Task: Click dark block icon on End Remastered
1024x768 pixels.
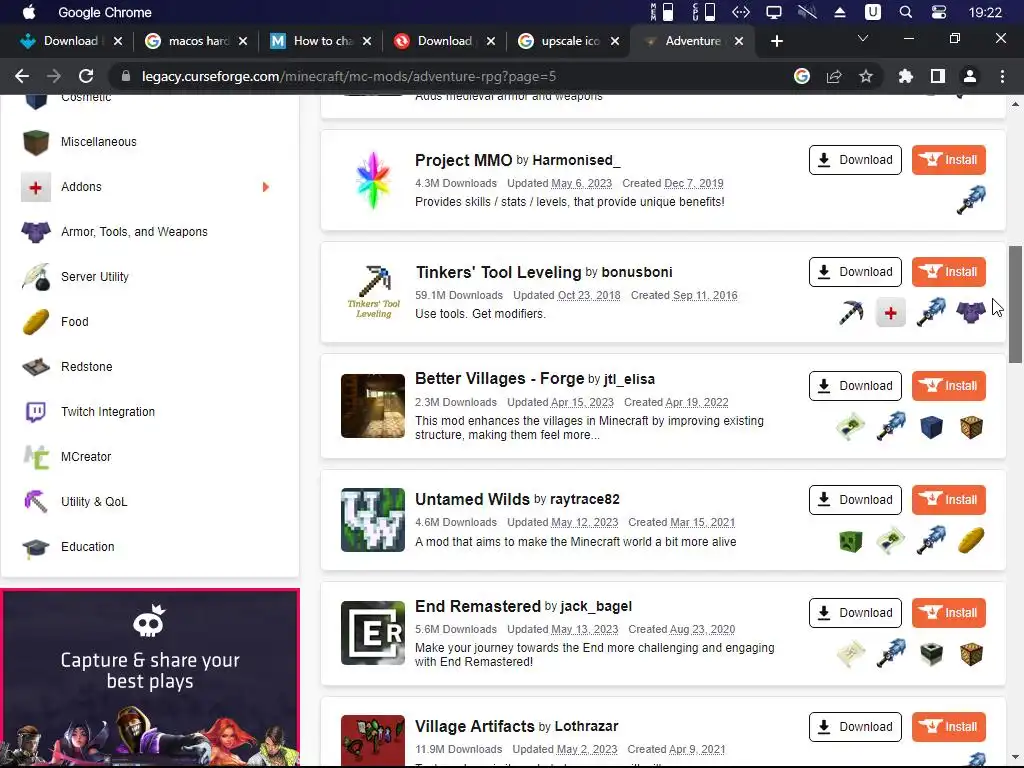Action: [x=931, y=653]
